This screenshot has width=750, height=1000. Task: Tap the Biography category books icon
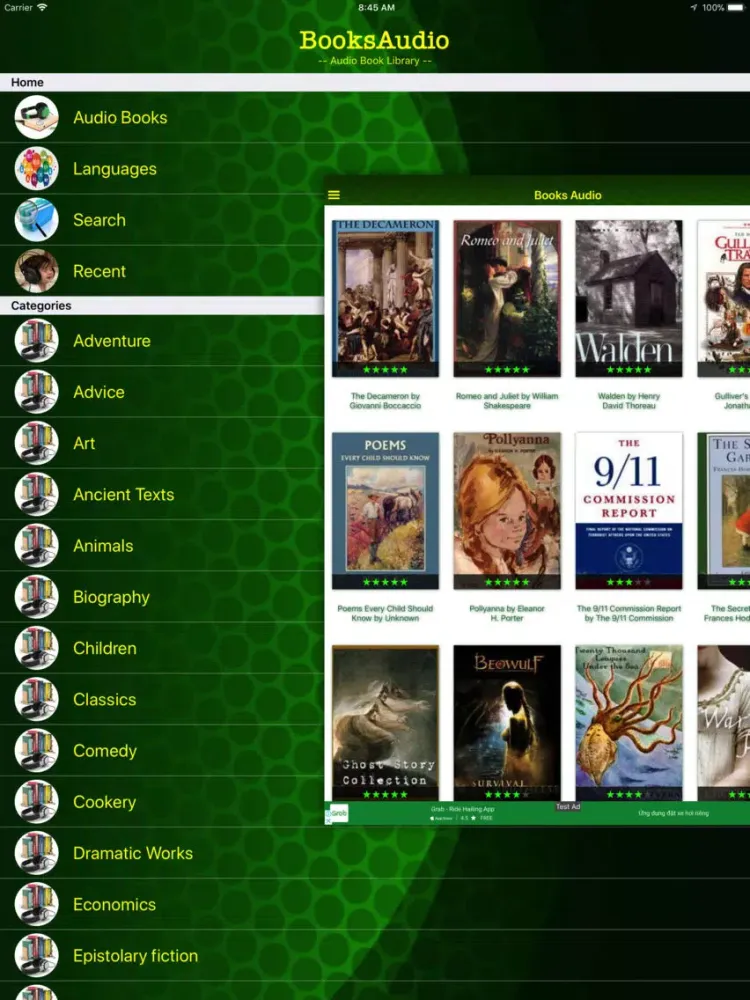[x=37, y=596]
